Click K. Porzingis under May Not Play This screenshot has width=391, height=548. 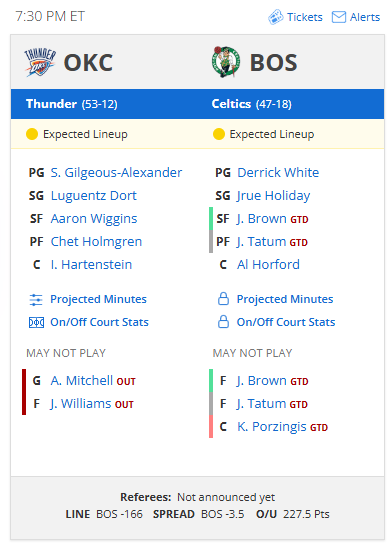pyautogui.click(x=271, y=427)
